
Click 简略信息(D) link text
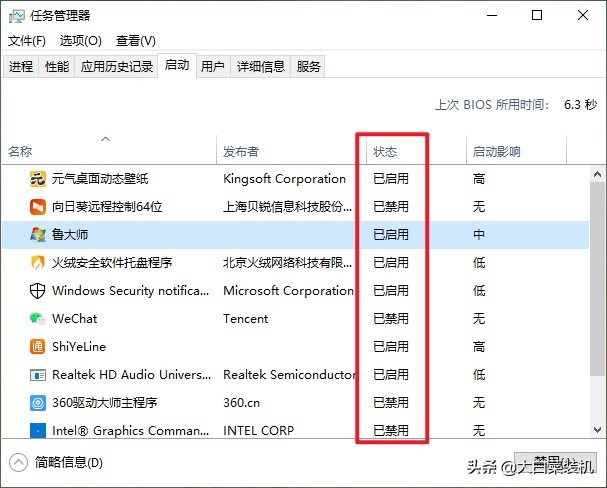69,462
